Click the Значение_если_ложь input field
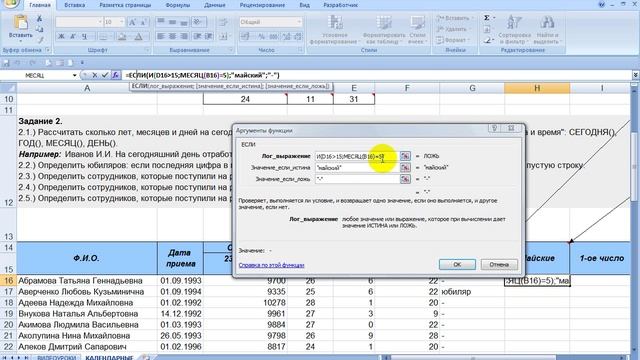 pyautogui.click(x=357, y=179)
